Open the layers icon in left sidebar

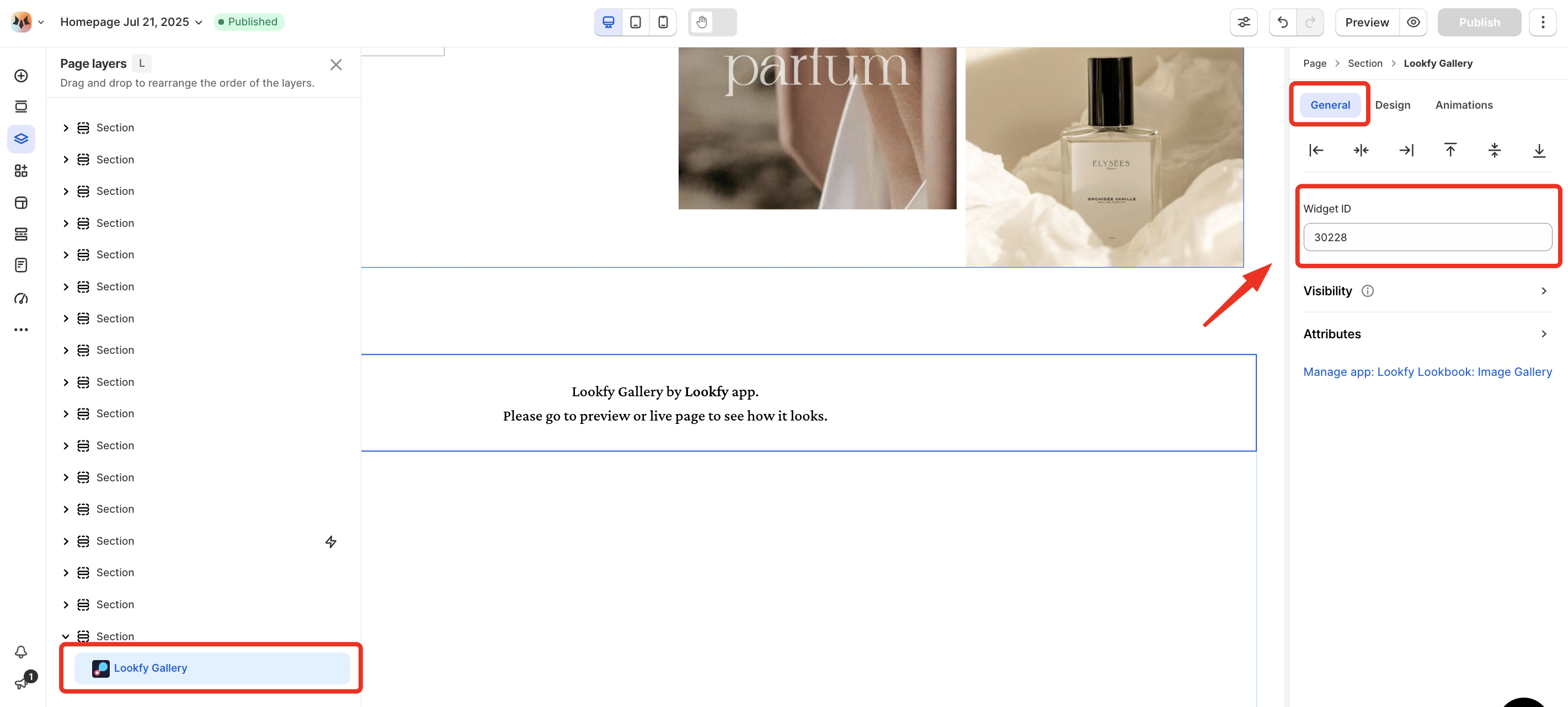coord(22,139)
